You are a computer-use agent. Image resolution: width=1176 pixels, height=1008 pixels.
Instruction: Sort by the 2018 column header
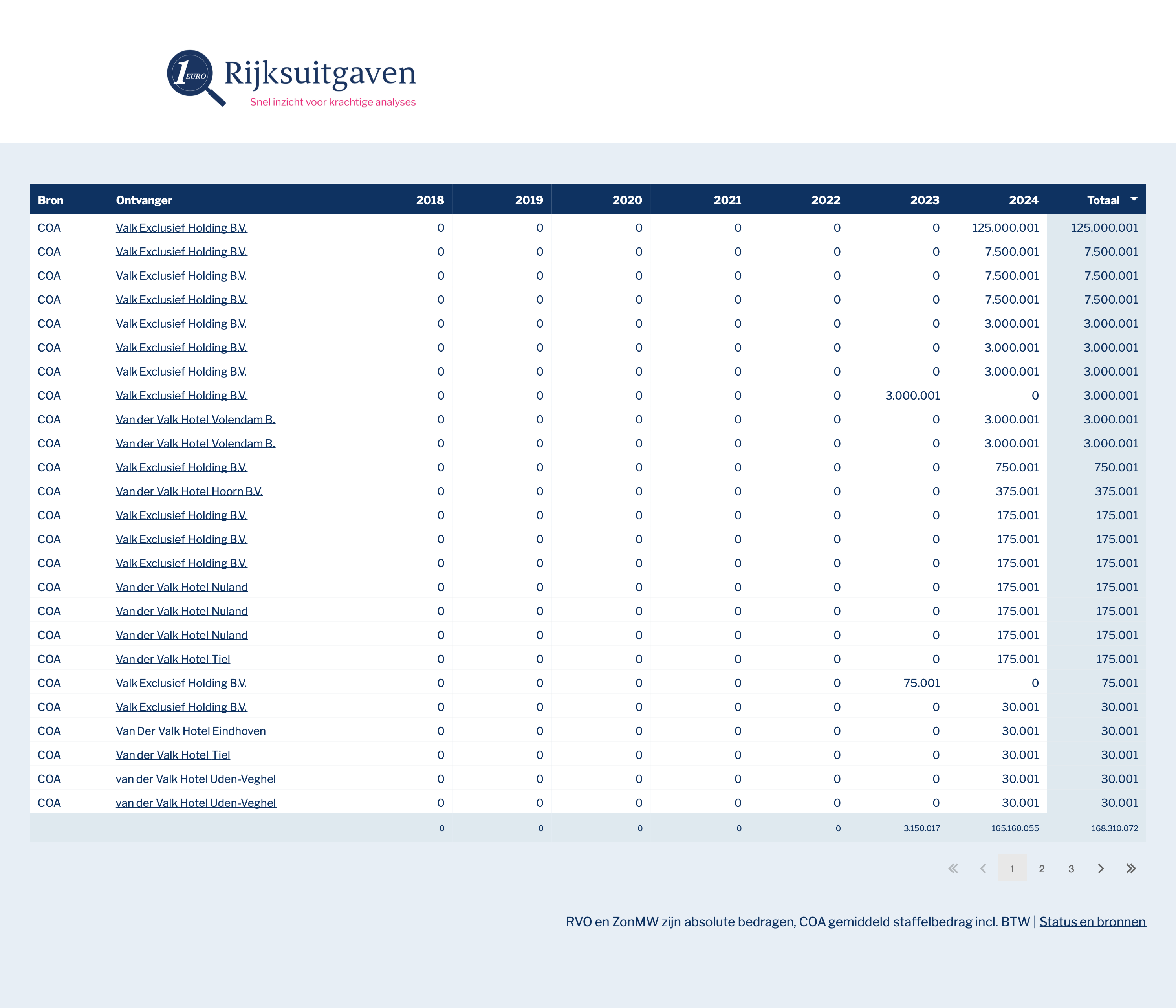[x=430, y=200]
